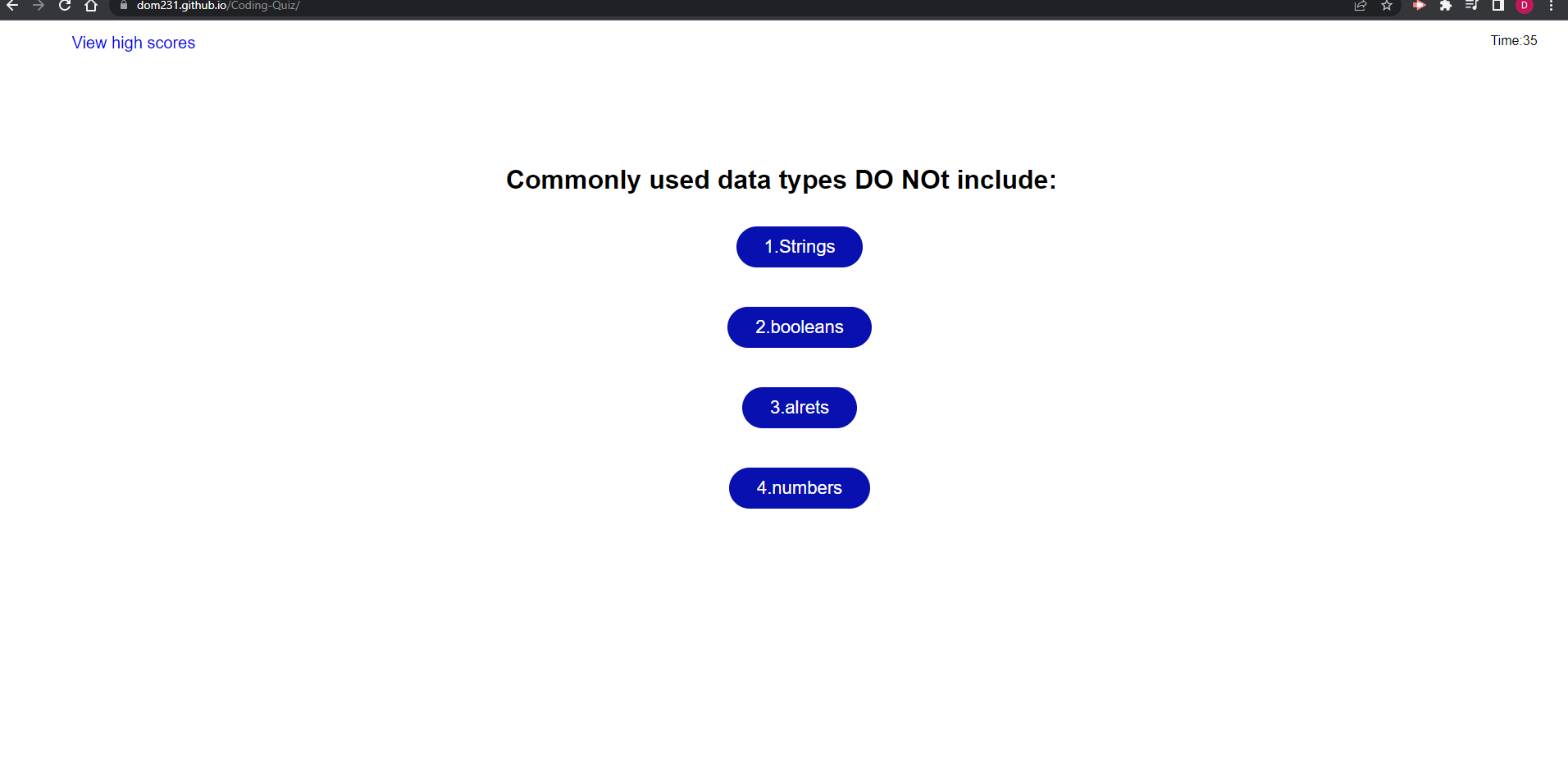This screenshot has width=1568, height=781.
Task: Open the browser home page
Action: click(x=91, y=7)
